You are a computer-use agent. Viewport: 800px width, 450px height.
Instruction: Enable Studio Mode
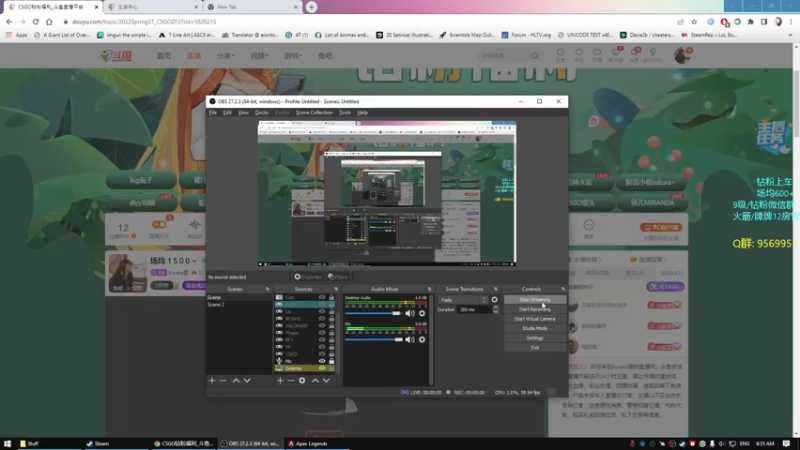click(x=535, y=329)
